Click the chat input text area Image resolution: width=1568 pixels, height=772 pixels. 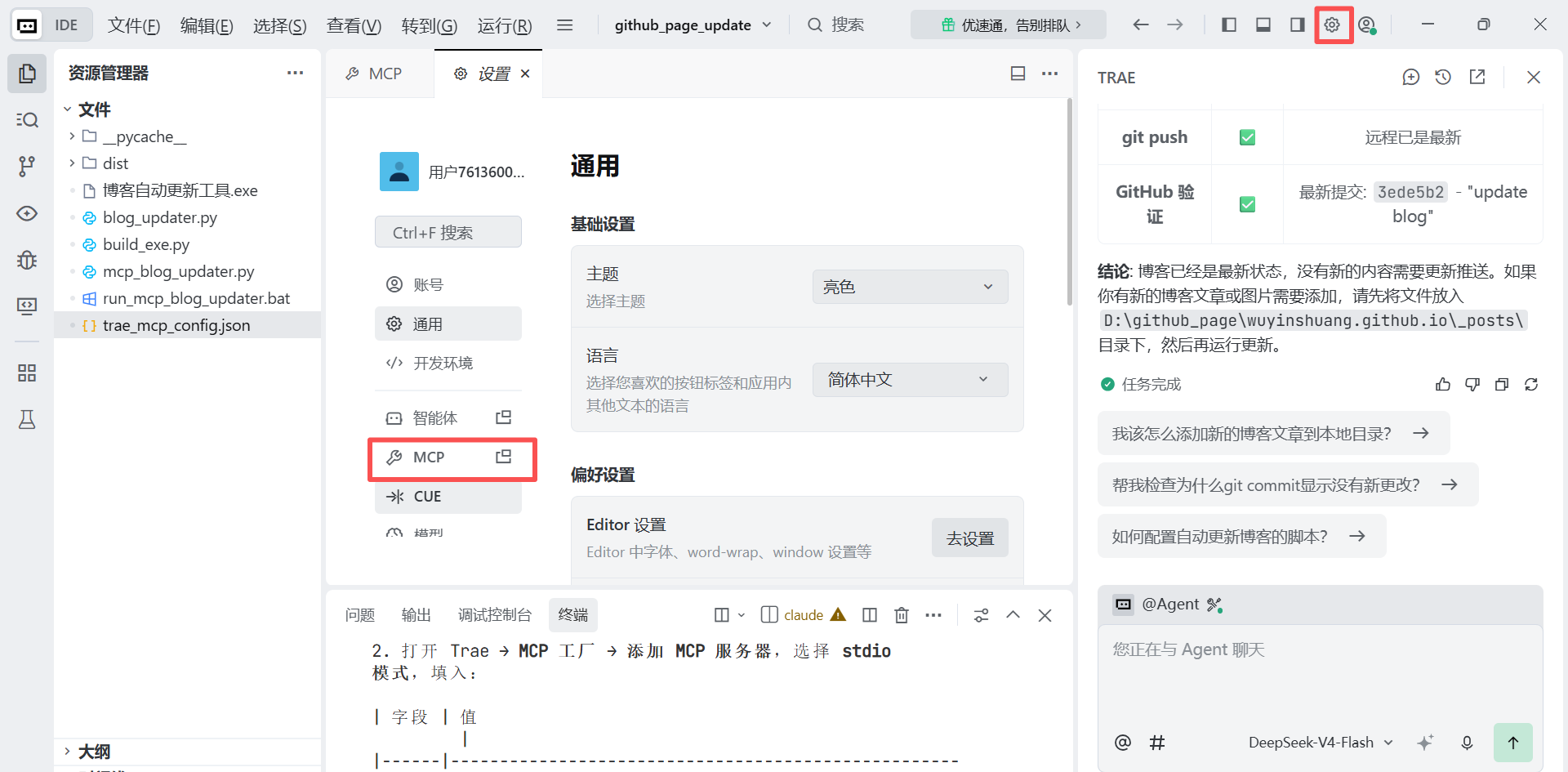click(x=1320, y=672)
